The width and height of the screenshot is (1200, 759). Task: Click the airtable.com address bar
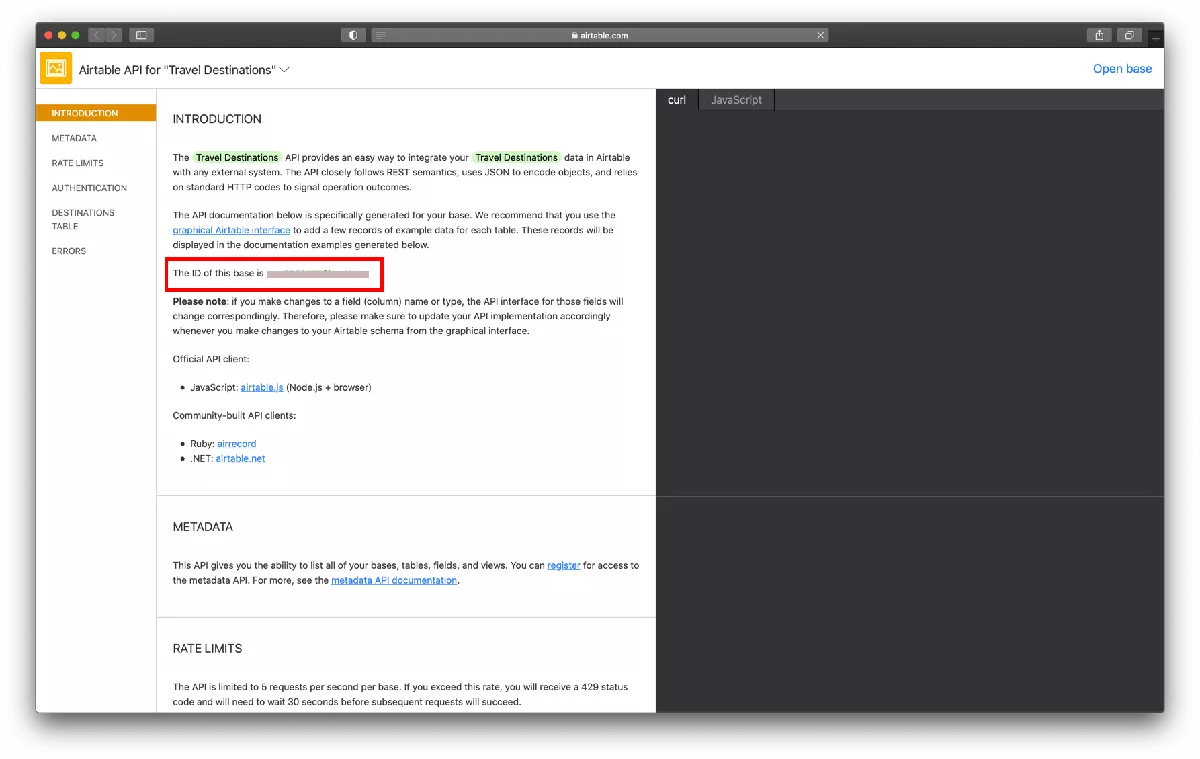tap(600, 35)
